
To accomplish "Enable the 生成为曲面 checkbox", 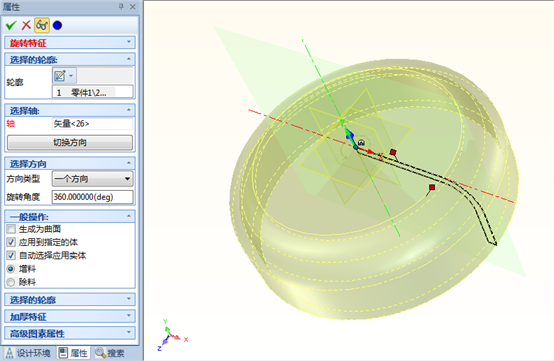I will click(x=11, y=229).
